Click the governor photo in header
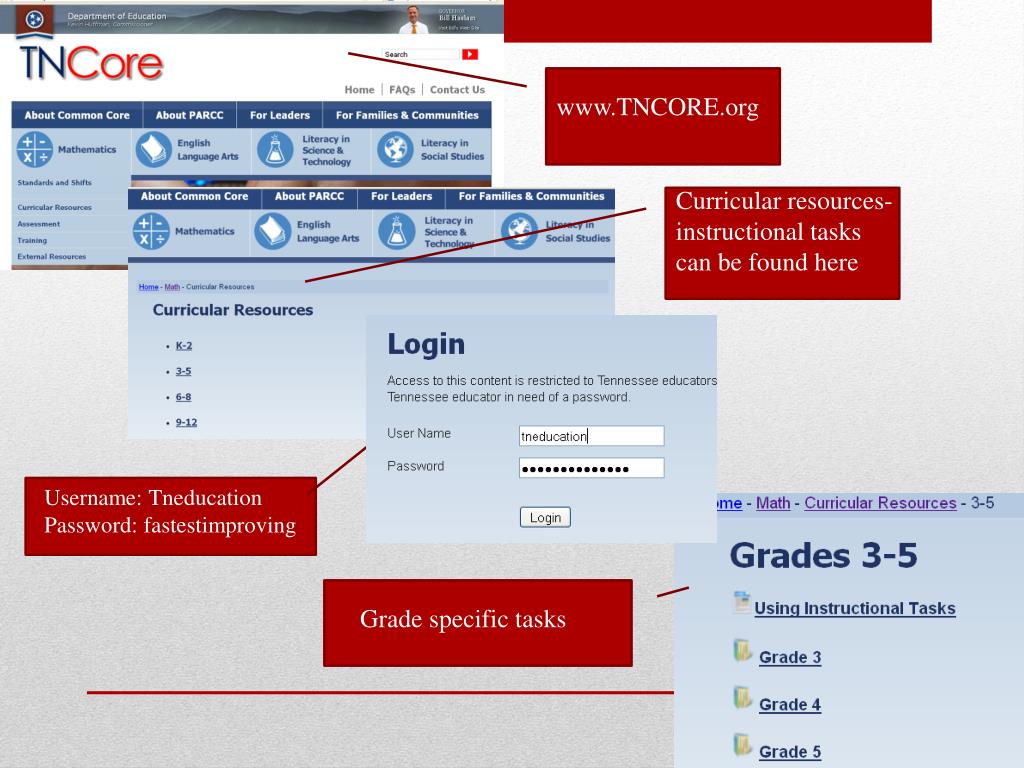 point(413,20)
